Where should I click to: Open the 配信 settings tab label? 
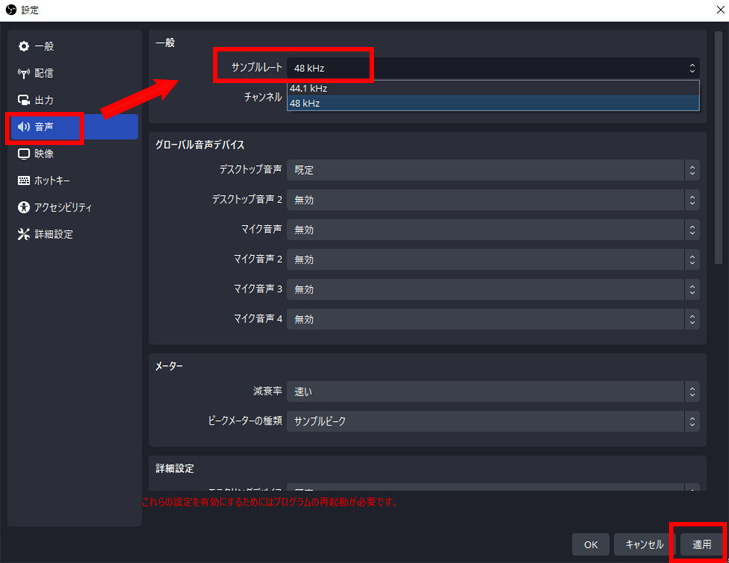pos(44,73)
